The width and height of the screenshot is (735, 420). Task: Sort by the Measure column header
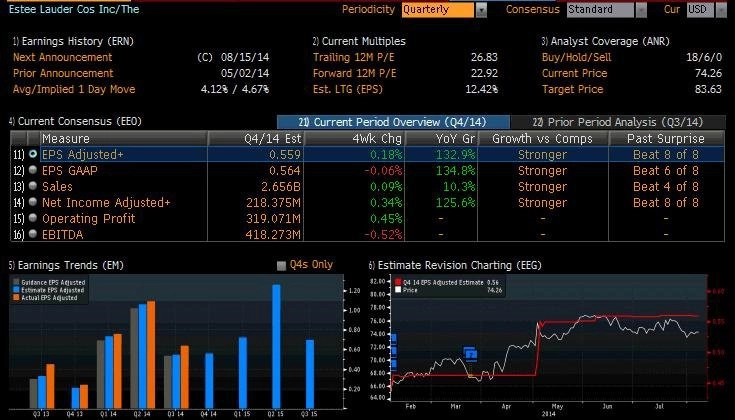[x=124, y=139]
